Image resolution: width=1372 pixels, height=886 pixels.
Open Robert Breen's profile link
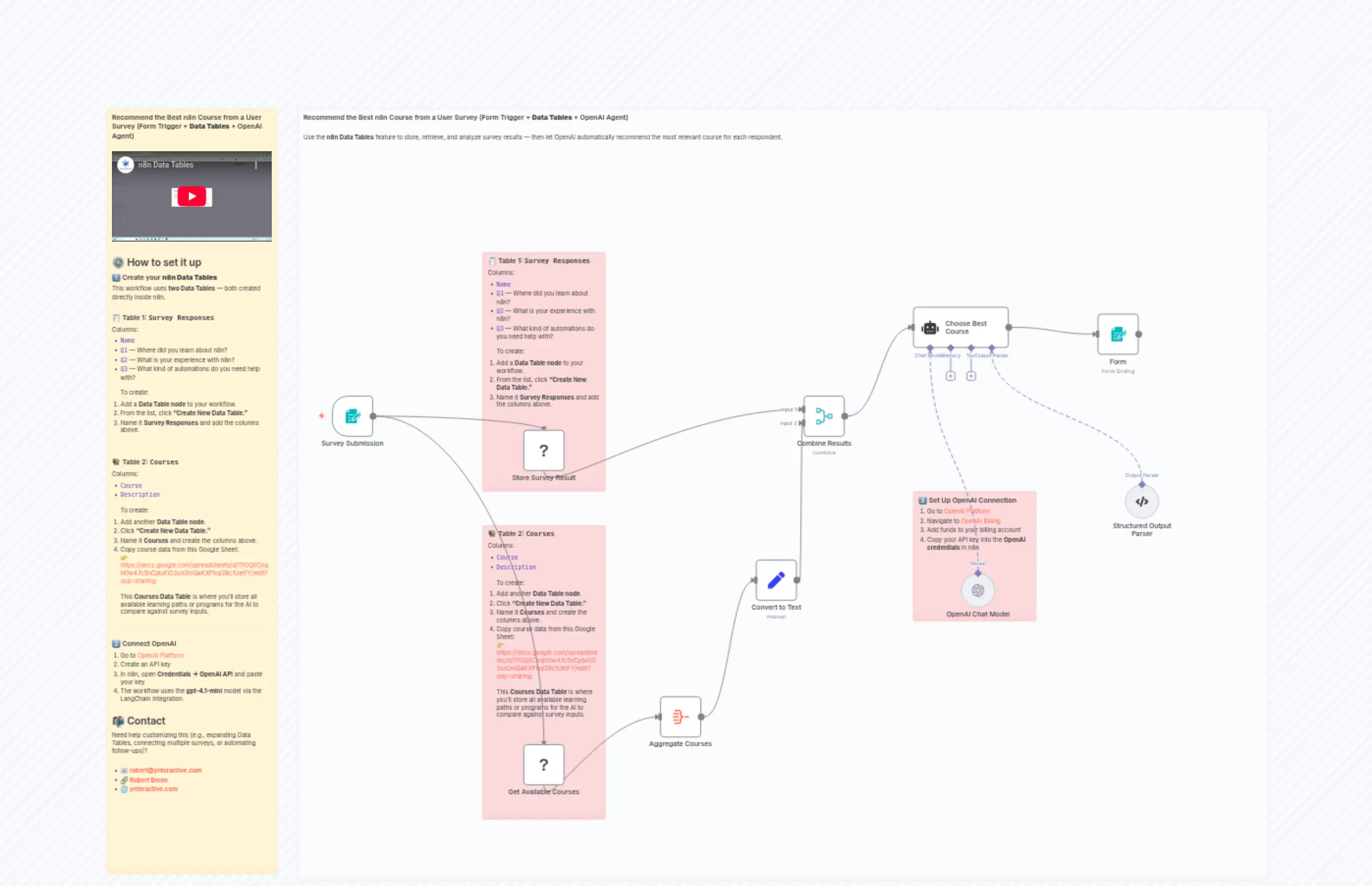(x=148, y=779)
